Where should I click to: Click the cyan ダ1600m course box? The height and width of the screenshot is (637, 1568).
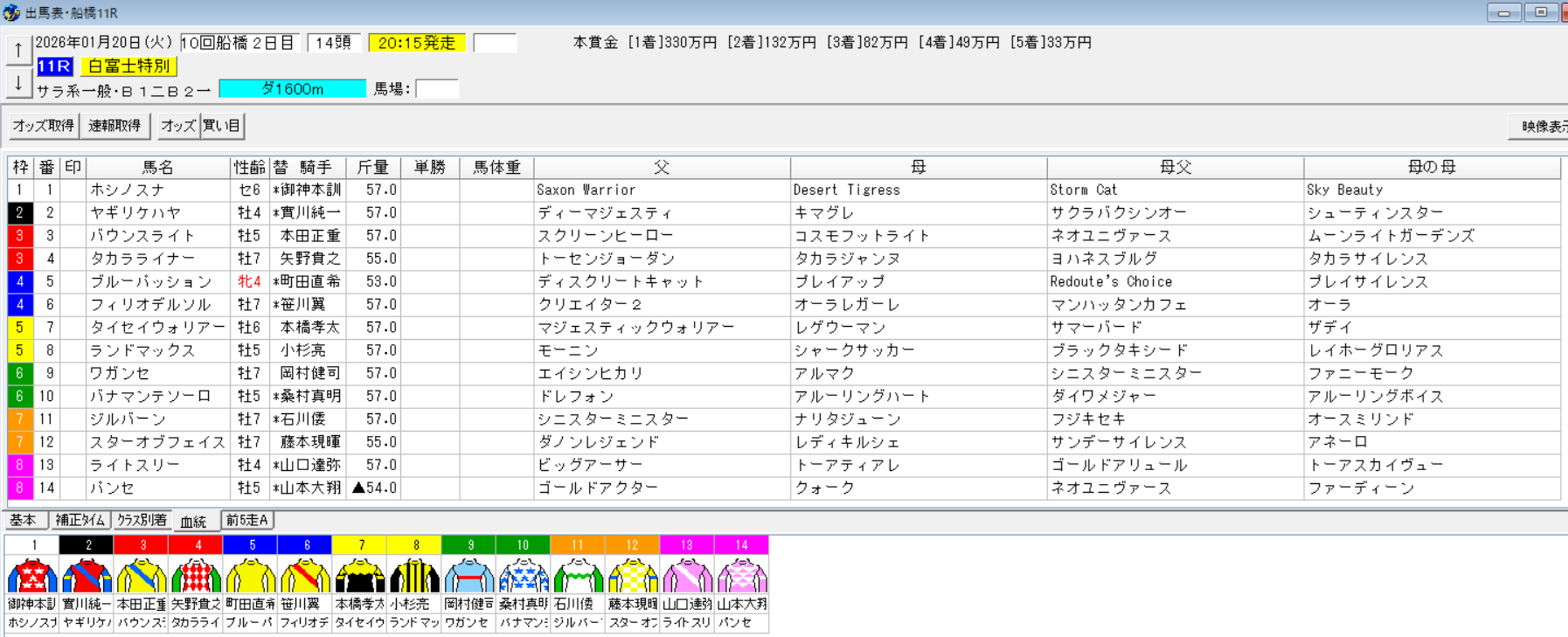click(x=292, y=89)
